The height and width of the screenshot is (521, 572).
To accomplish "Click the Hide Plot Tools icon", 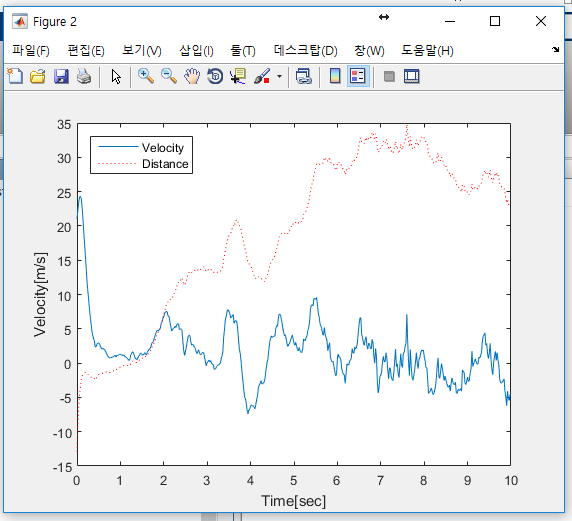I will point(389,77).
